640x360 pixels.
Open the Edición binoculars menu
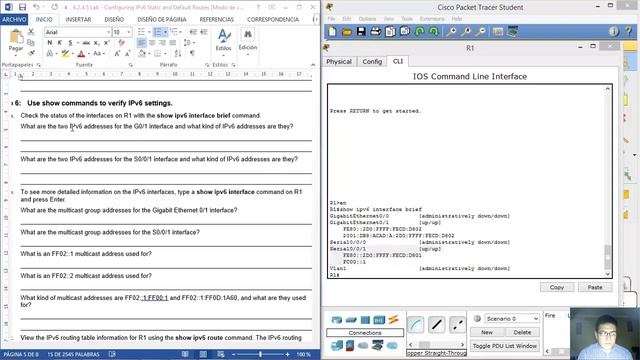pos(248,42)
